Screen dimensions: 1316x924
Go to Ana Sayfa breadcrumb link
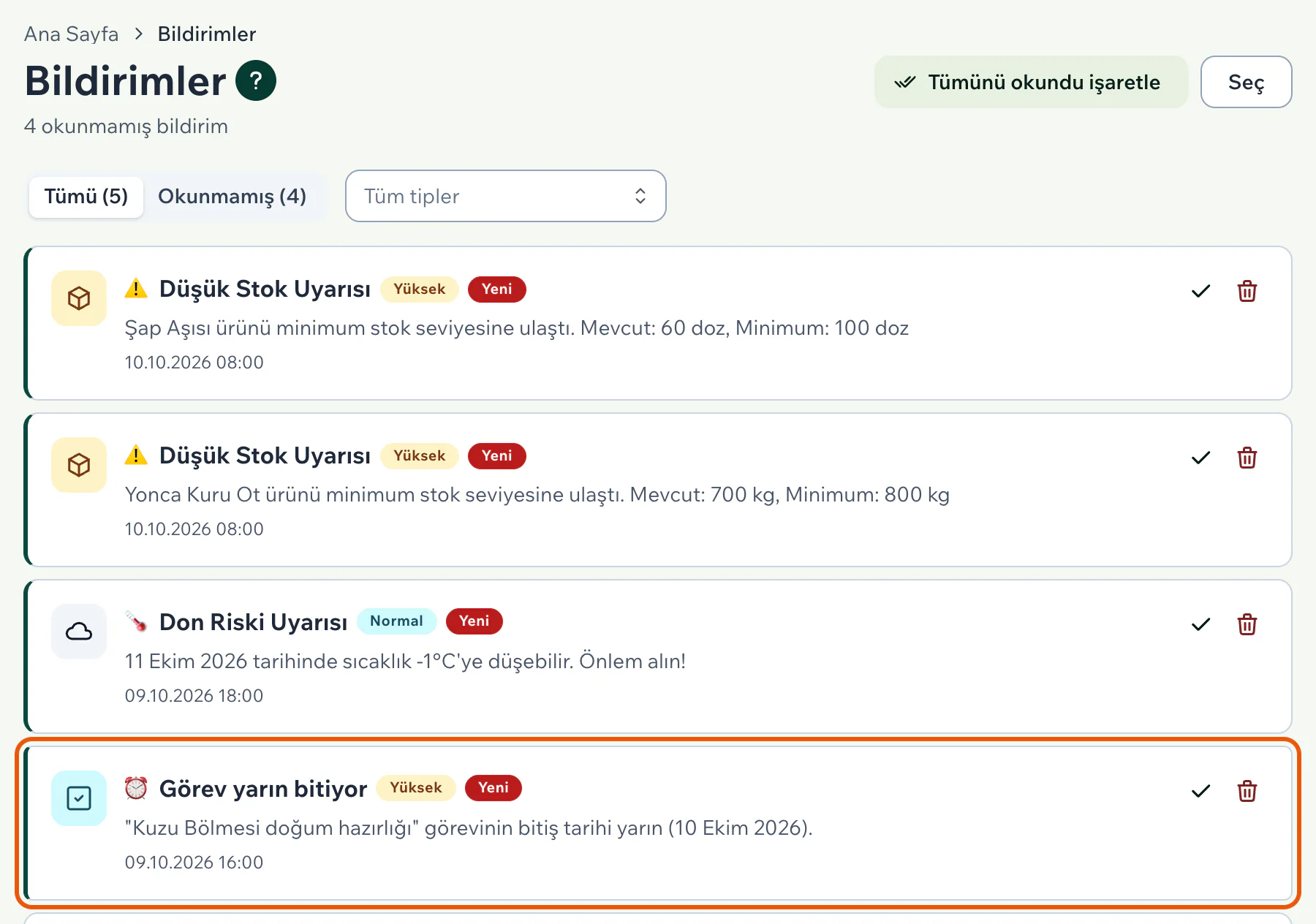tap(71, 34)
